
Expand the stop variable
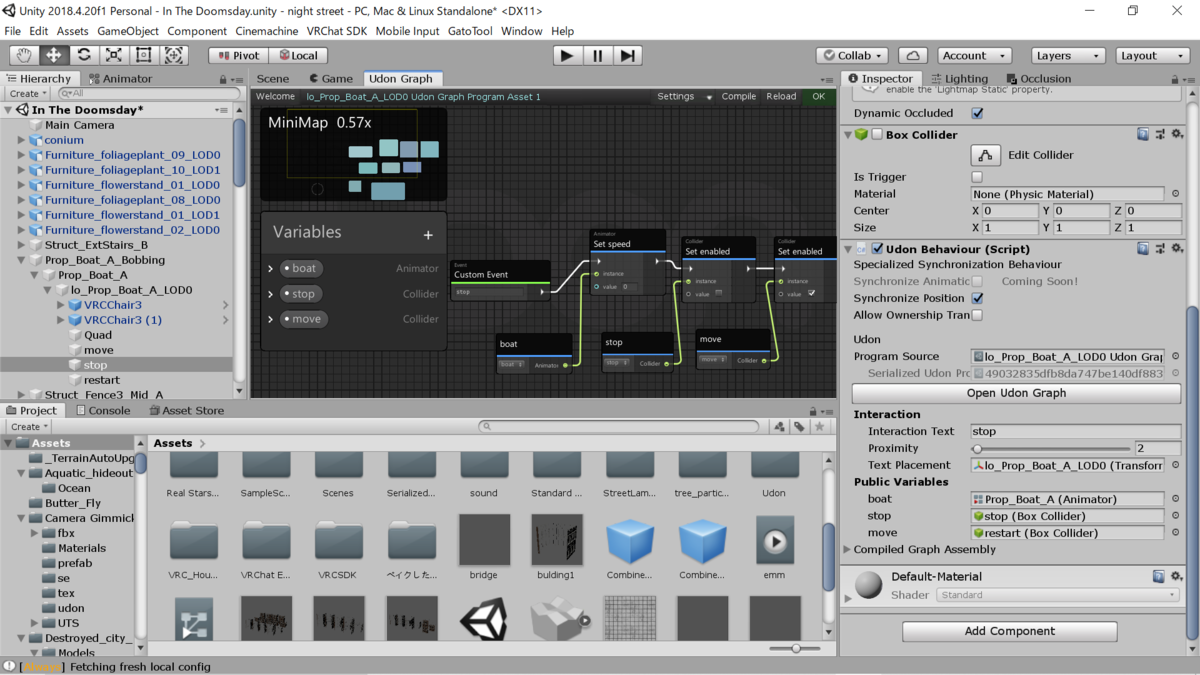pos(270,294)
